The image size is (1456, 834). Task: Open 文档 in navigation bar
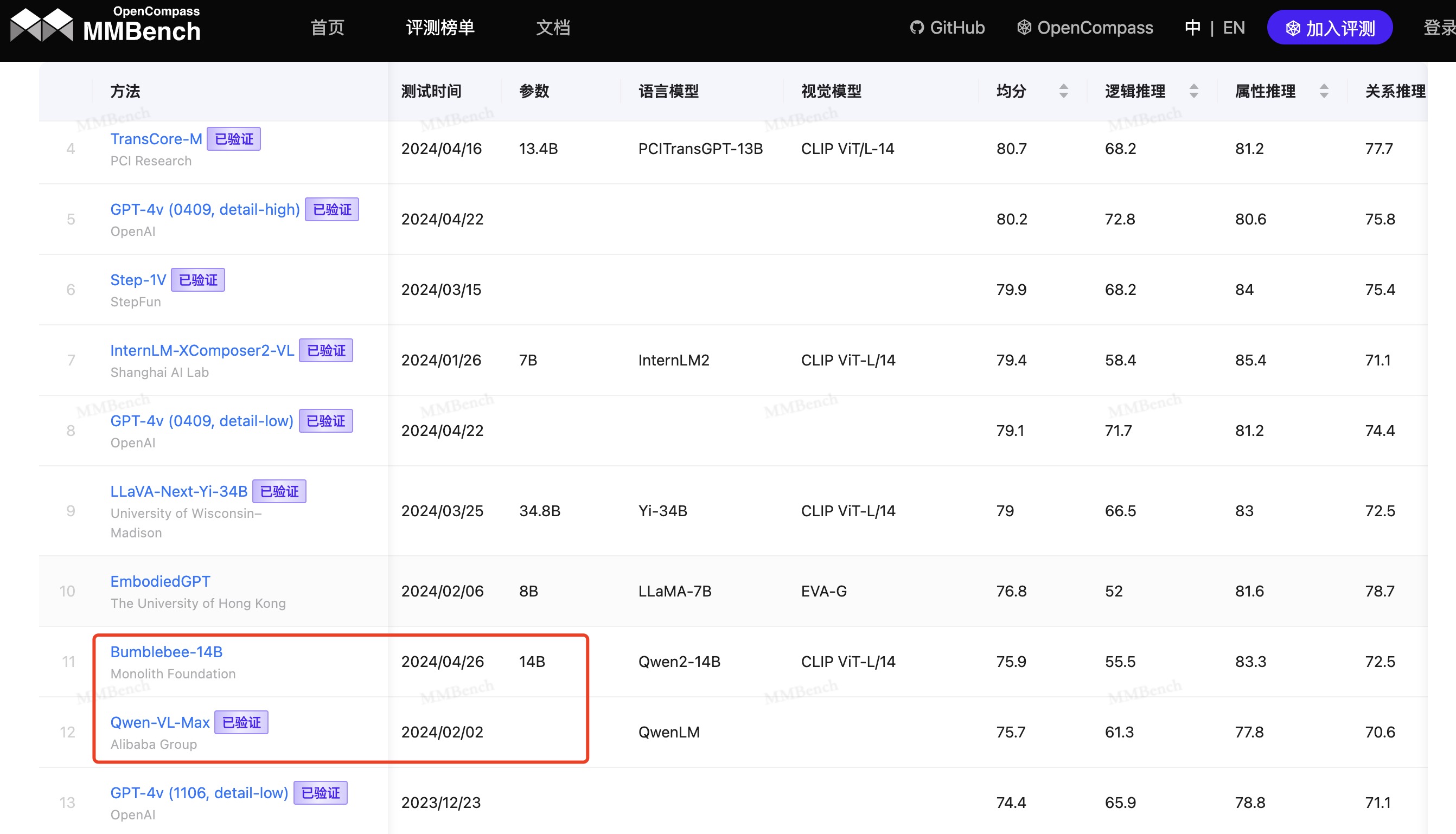[x=553, y=28]
